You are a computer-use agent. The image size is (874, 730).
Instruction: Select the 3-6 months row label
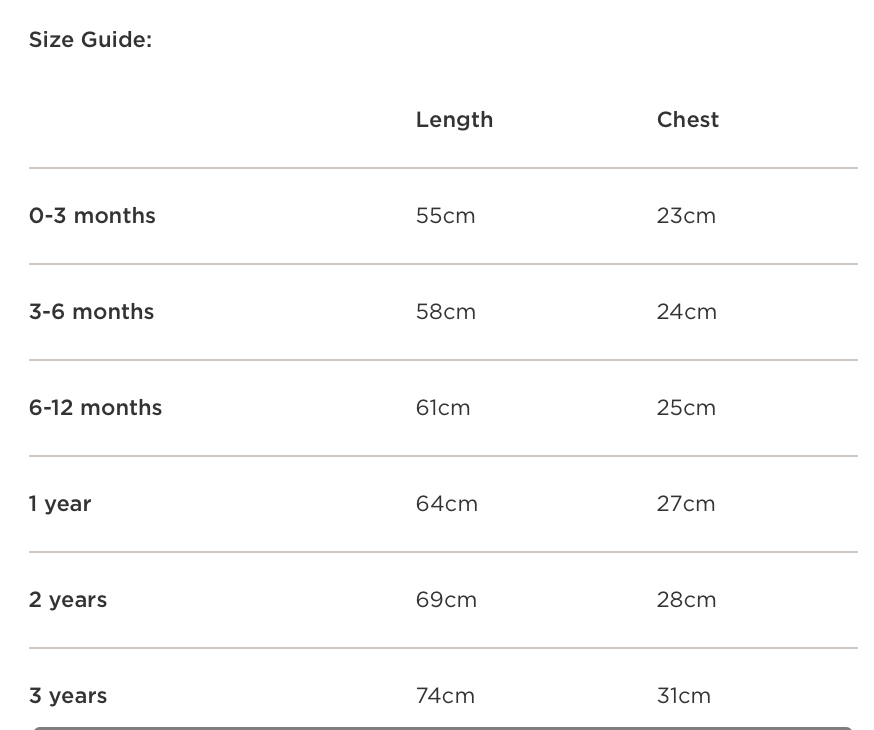pyautogui.click(x=91, y=312)
